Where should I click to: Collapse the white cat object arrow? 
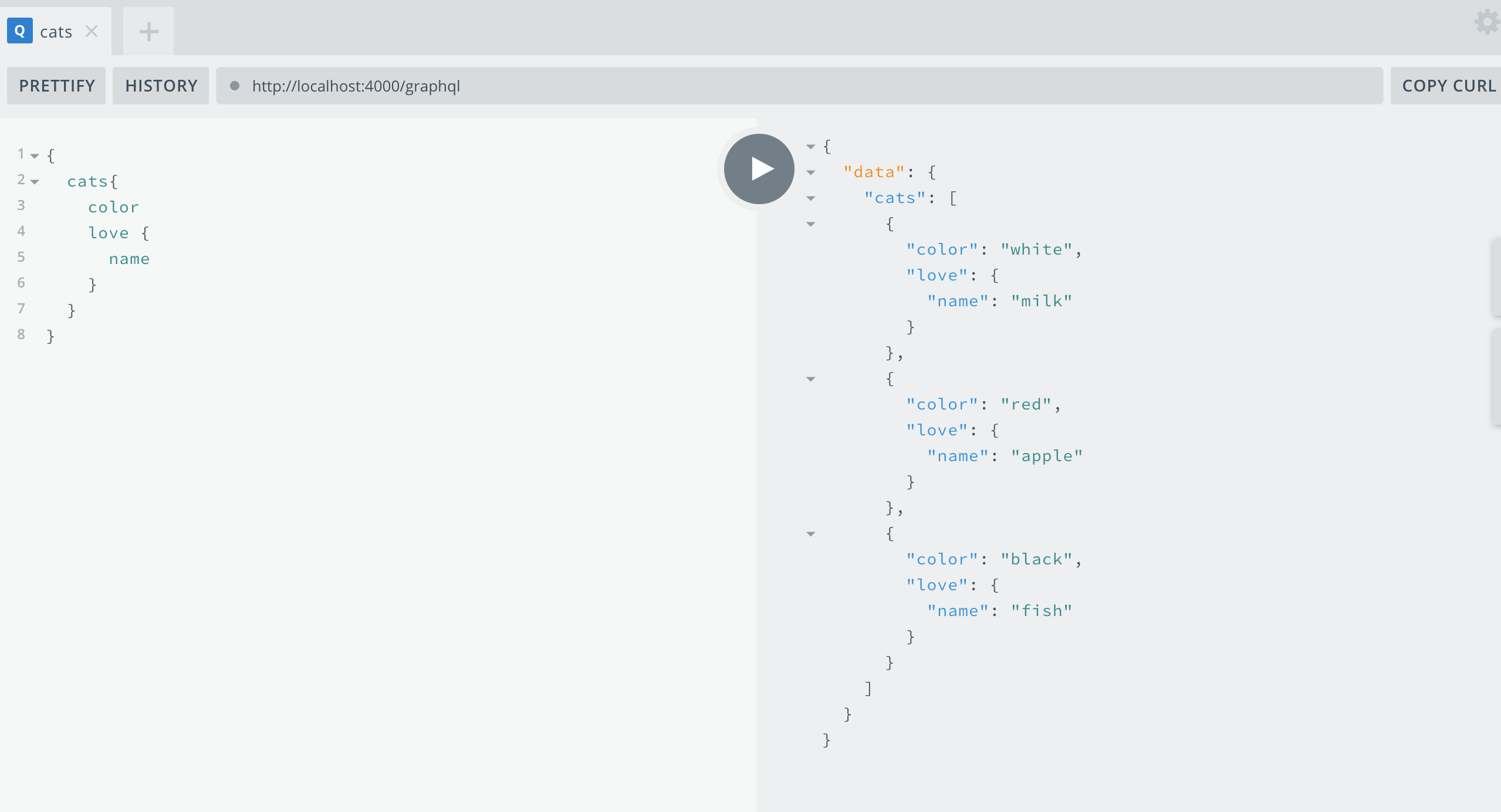811,224
